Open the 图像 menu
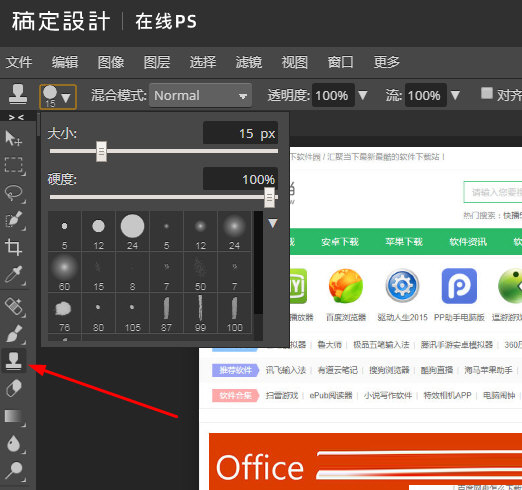Image resolution: width=522 pixels, height=490 pixels. tap(111, 62)
